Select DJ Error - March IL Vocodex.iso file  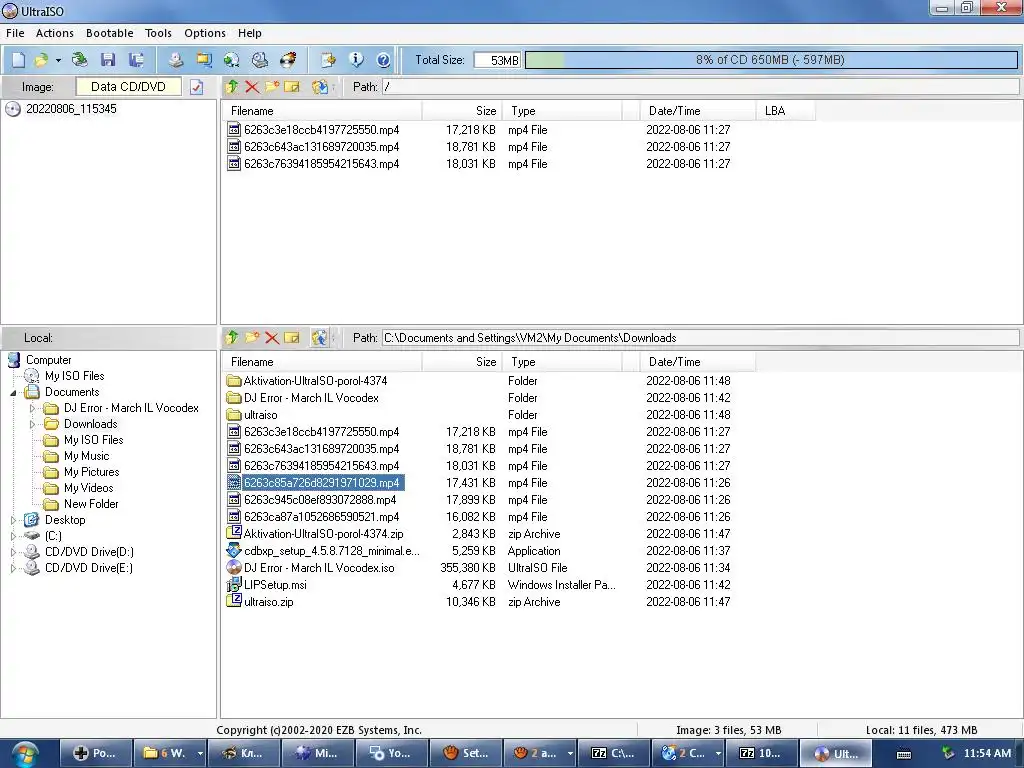319,568
